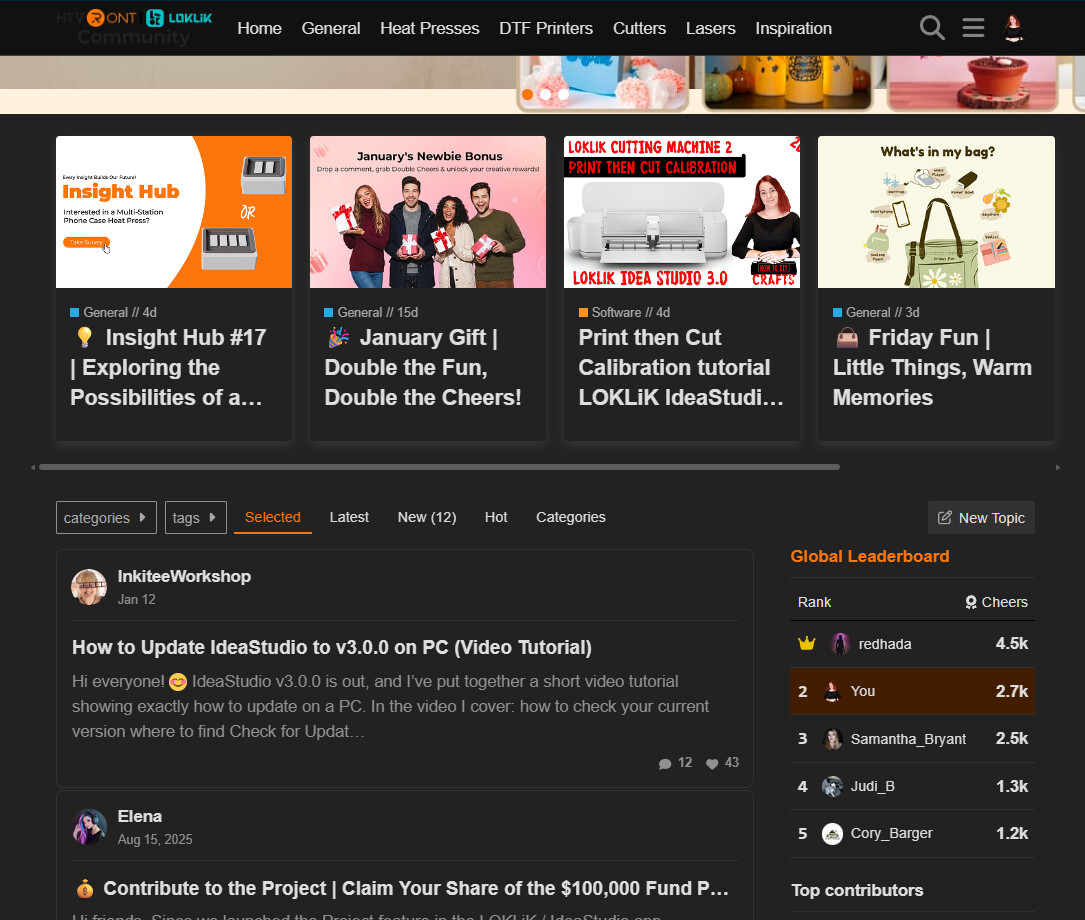Screen dimensions: 1085x920
Task: Open the hamburger menu icon
Action: tap(973, 28)
